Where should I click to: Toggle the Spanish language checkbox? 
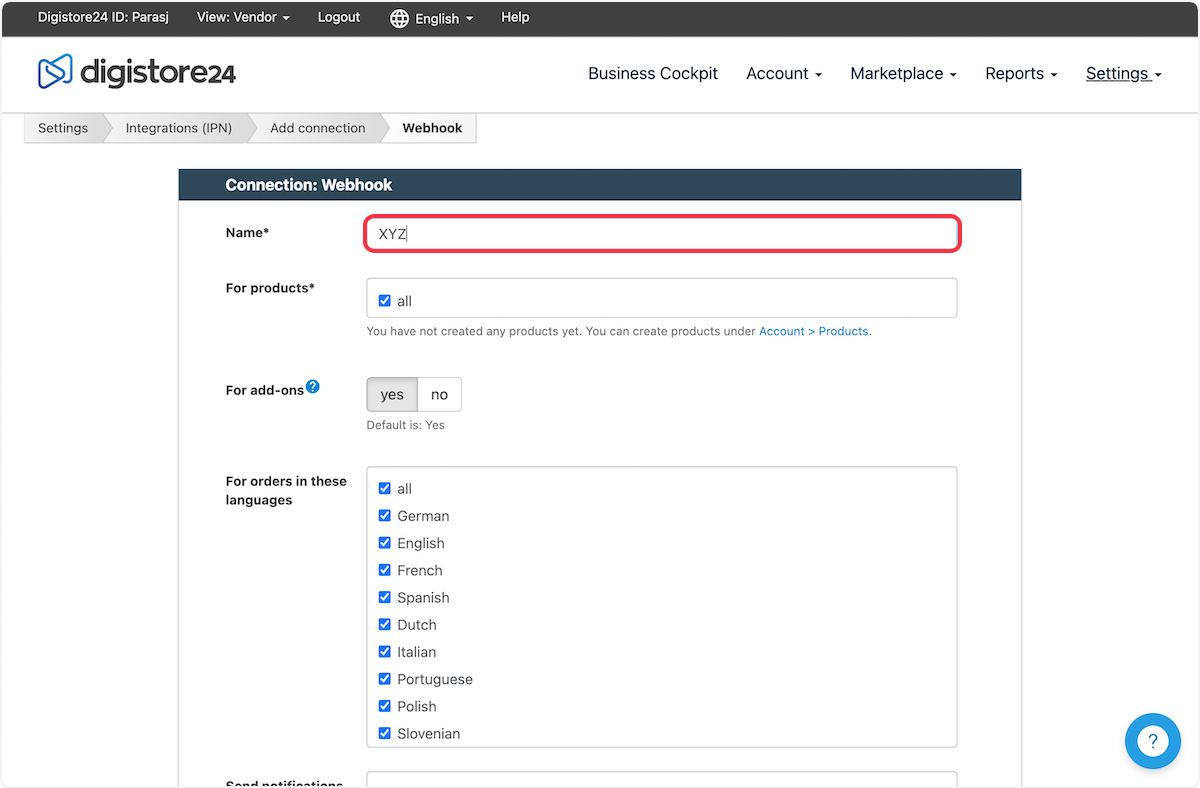click(385, 597)
